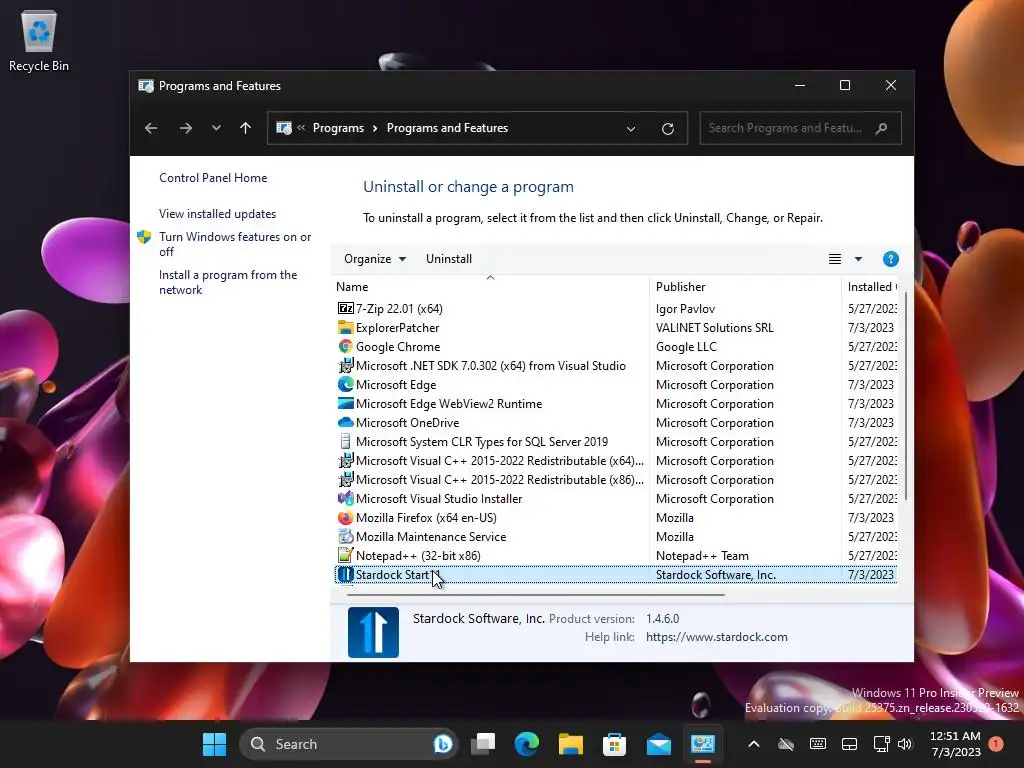Select the Stardock Start11 list icon
The width and height of the screenshot is (1024, 768).
coord(345,574)
